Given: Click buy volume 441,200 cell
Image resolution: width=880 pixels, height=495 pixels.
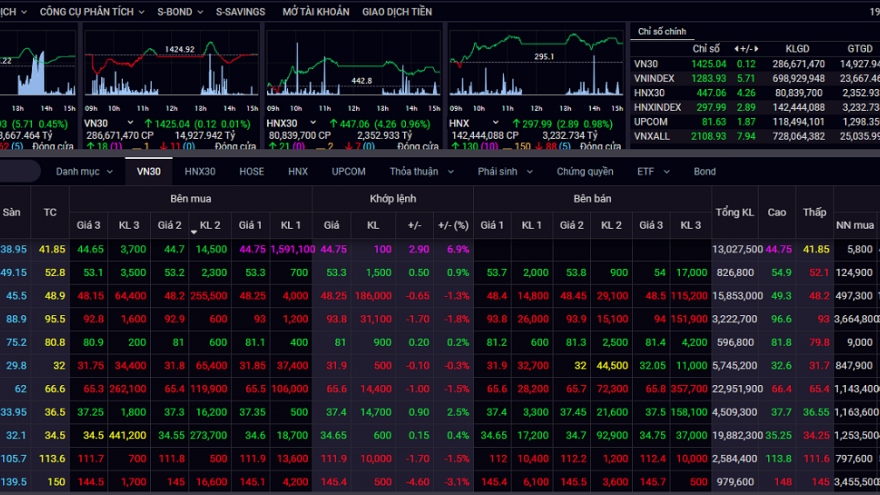Looking at the screenshot, I should [x=129, y=436].
